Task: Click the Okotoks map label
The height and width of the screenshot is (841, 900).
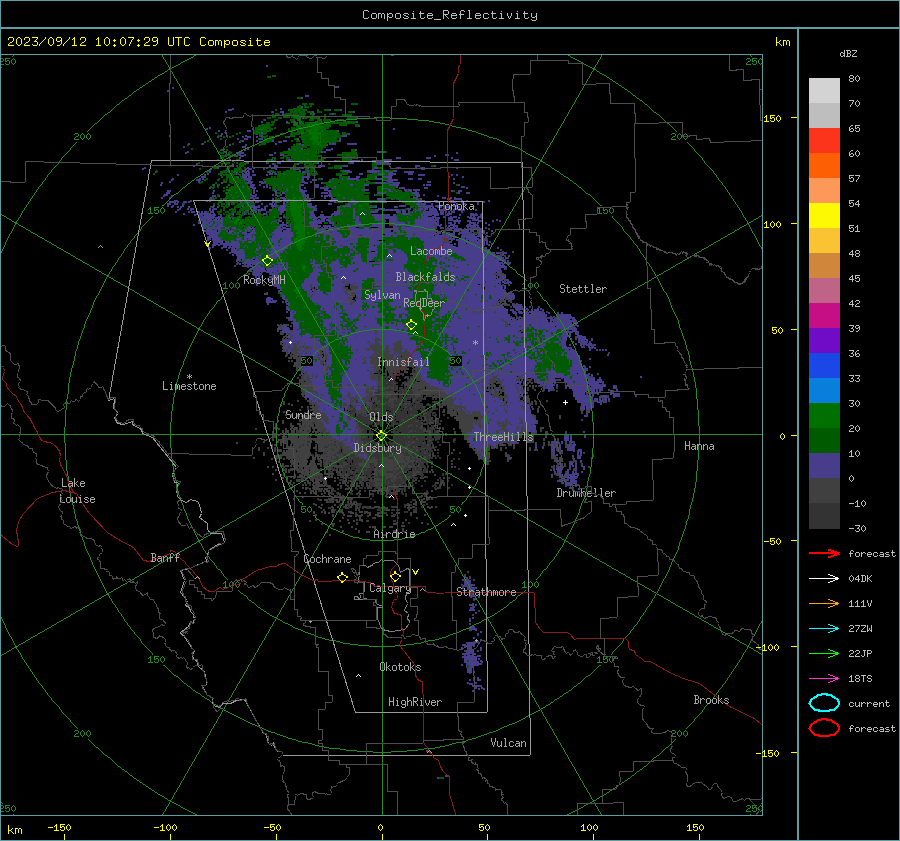Action: click(400, 667)
